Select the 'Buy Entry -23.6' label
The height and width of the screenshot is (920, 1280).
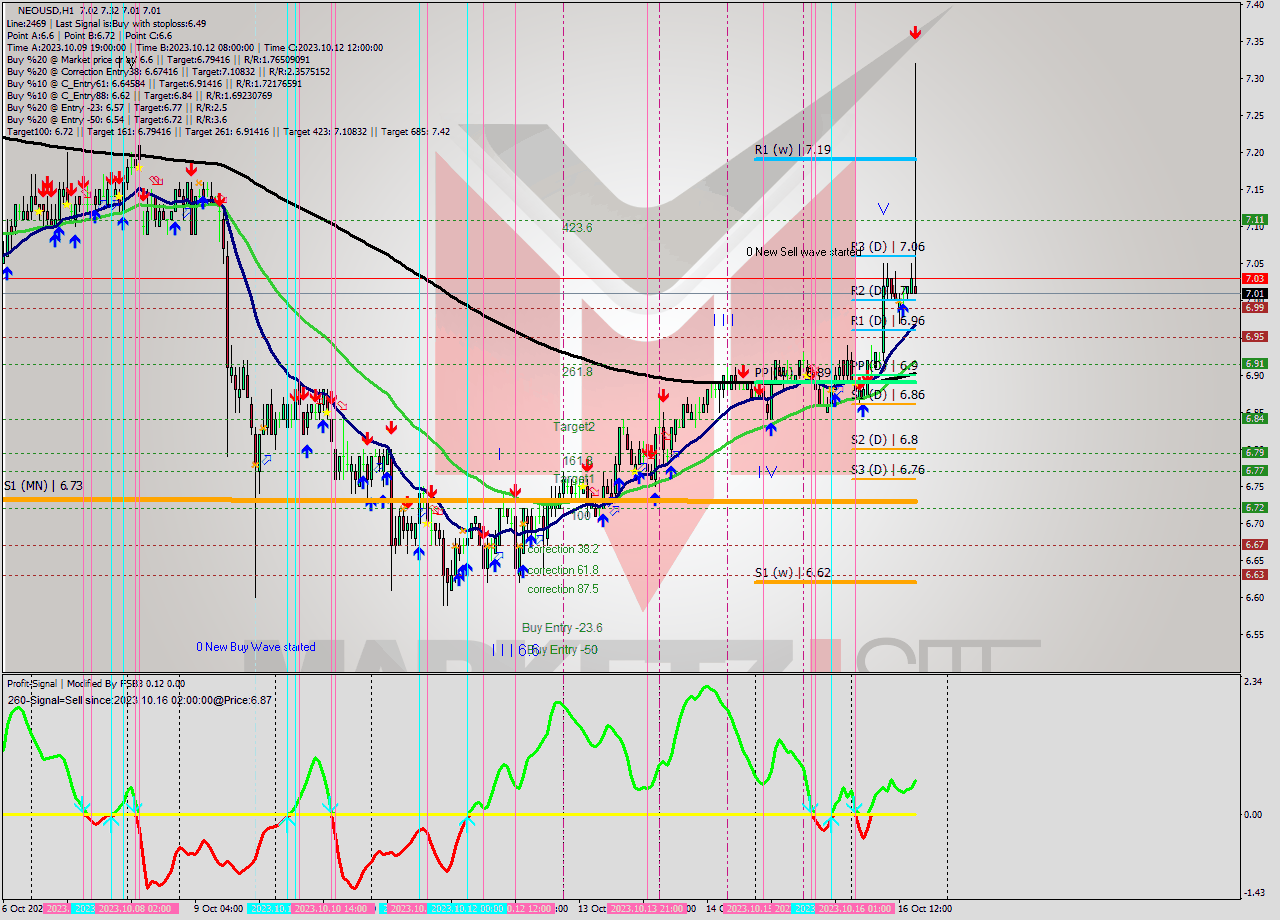(562, 628)
